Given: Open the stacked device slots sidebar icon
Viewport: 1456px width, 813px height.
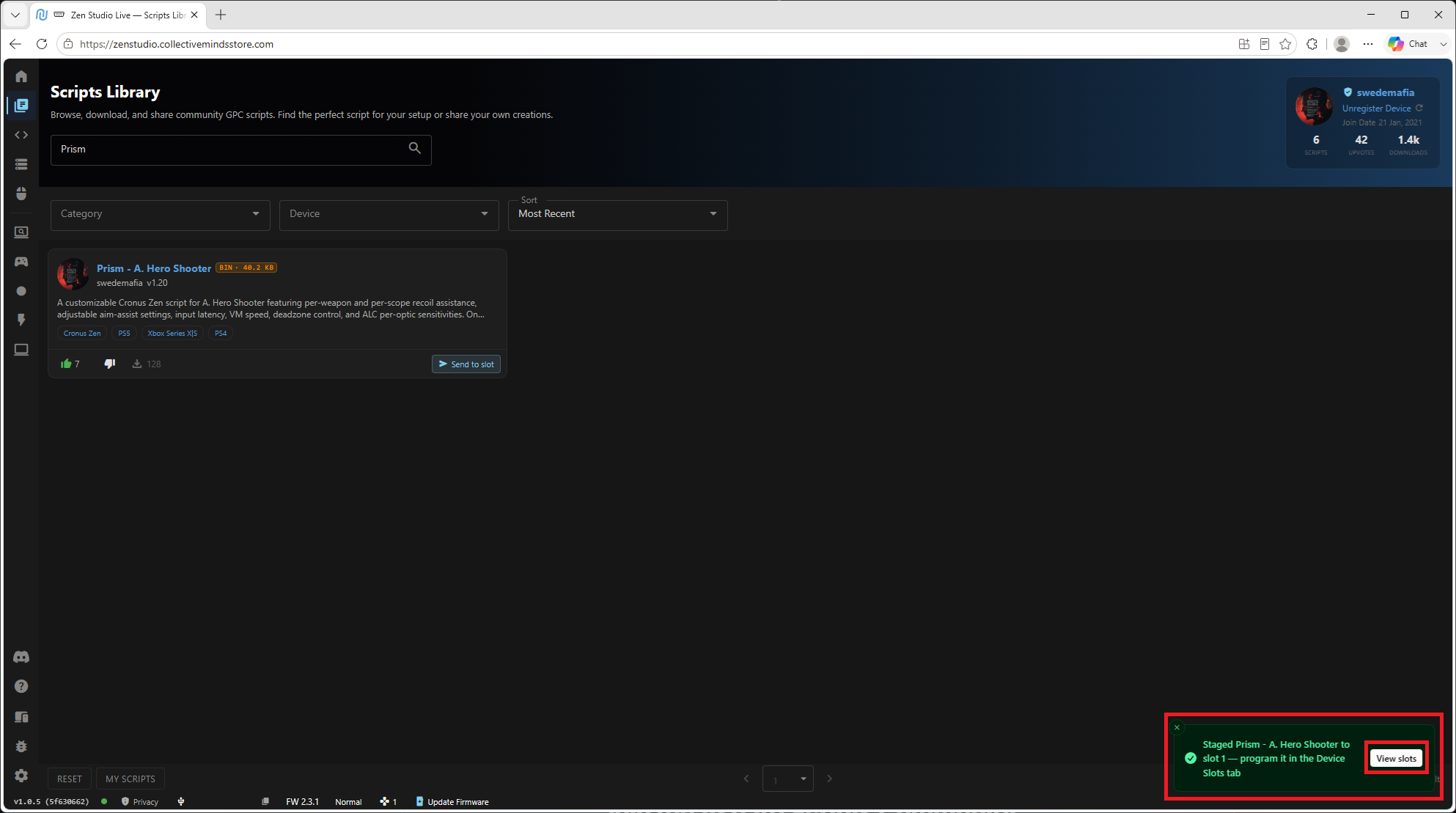Looking at the screenshot, I should click(x=21, y=164).
